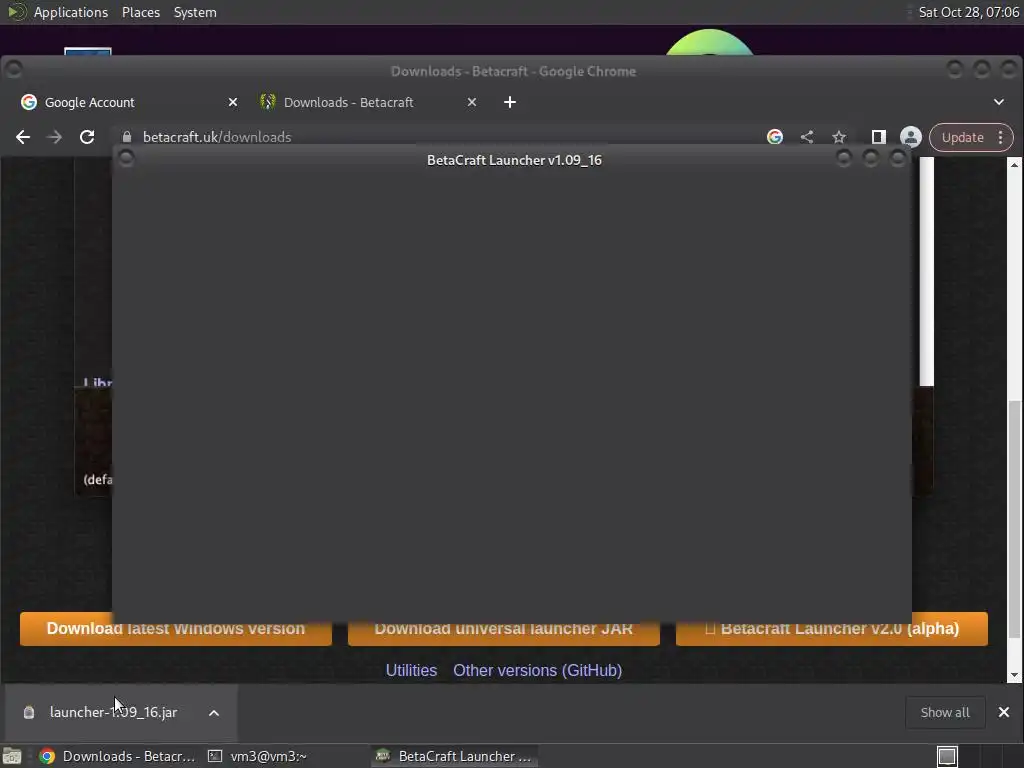The width and height of the screenshot is (1024, 768).
Task: Open the Applications menu
Action: pos(71,12)
